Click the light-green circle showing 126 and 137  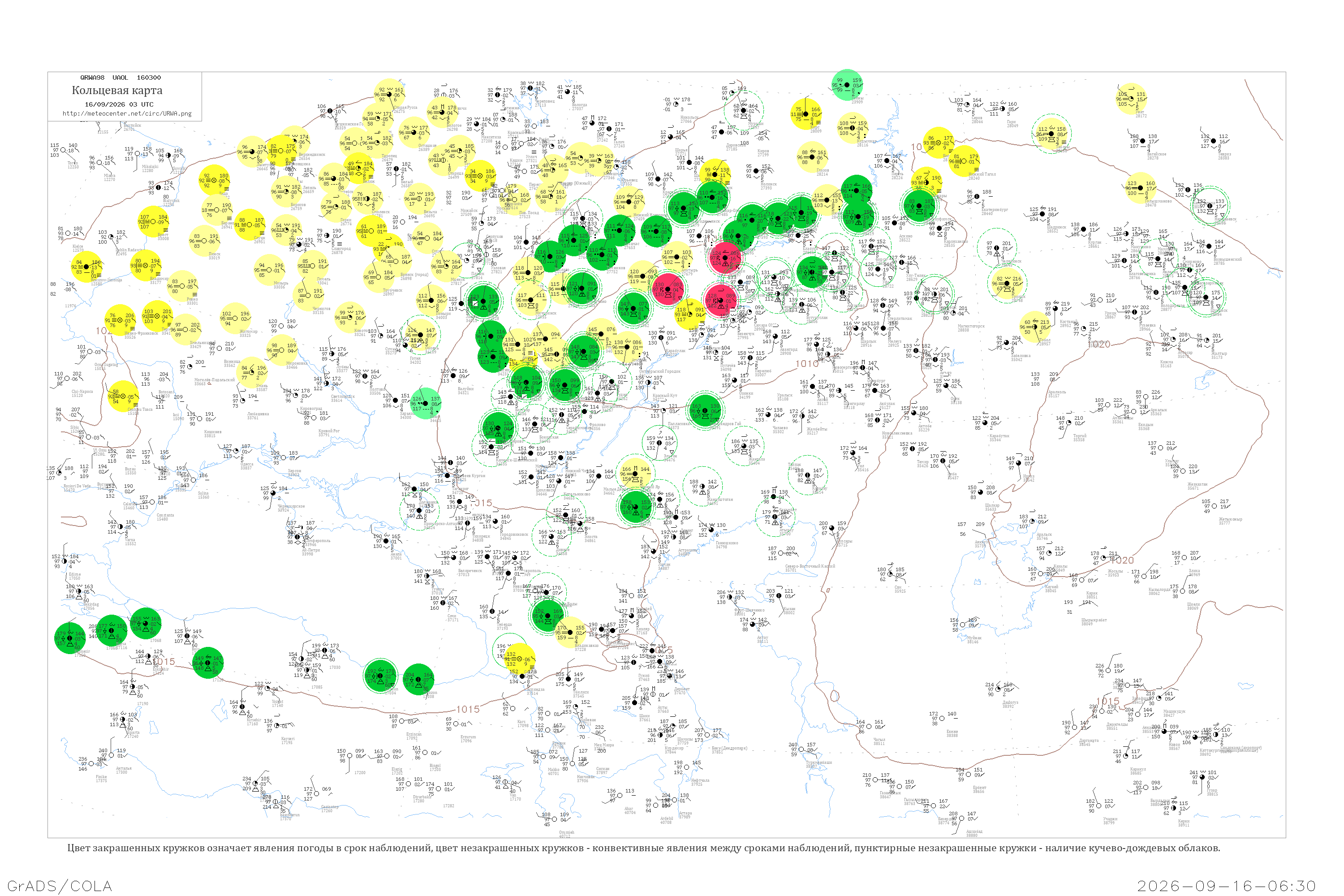coord(426,404)
